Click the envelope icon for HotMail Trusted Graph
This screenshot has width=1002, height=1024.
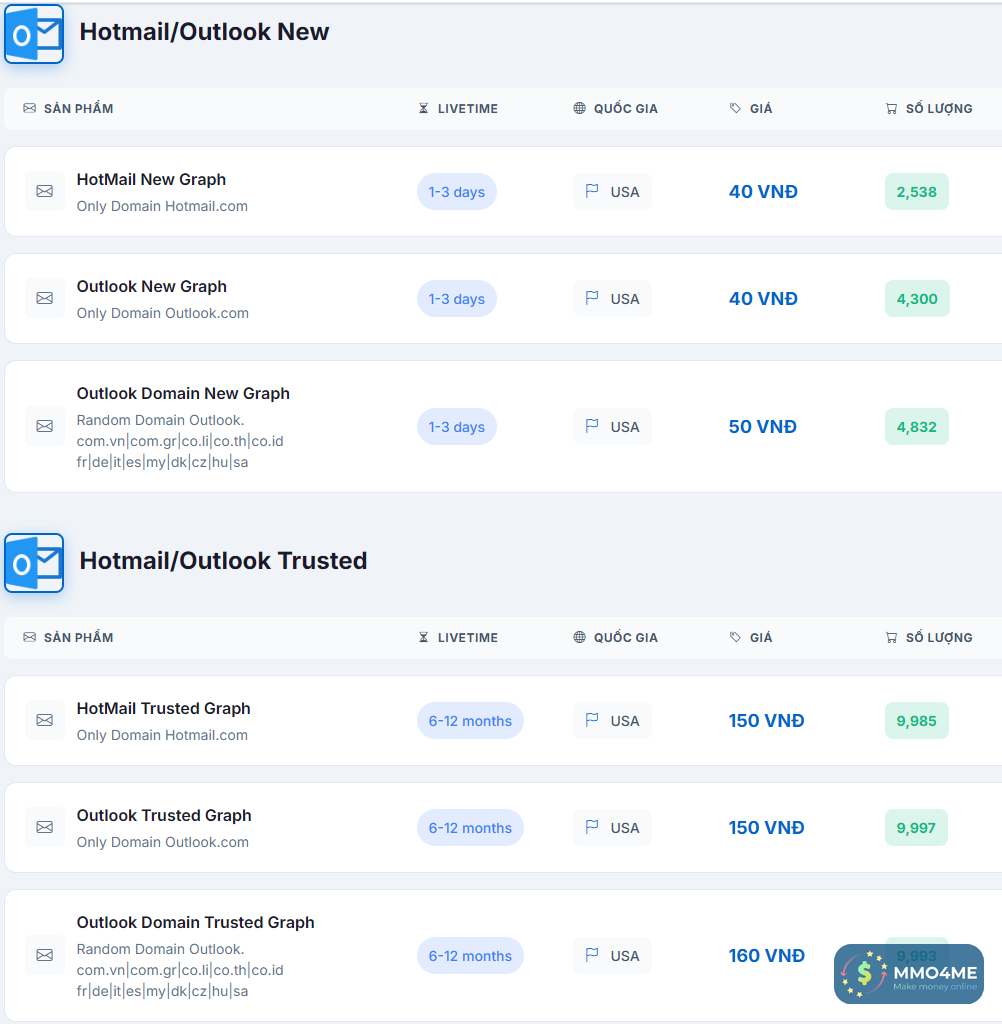(x=45, y=720)
